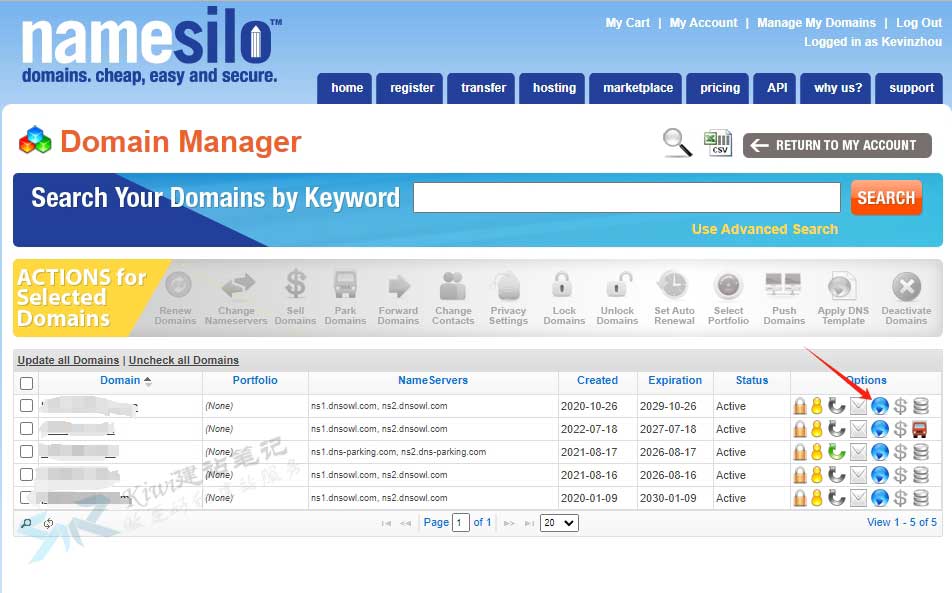Click the domain keyword search field

pyautogui.click(x=627, y=198)
